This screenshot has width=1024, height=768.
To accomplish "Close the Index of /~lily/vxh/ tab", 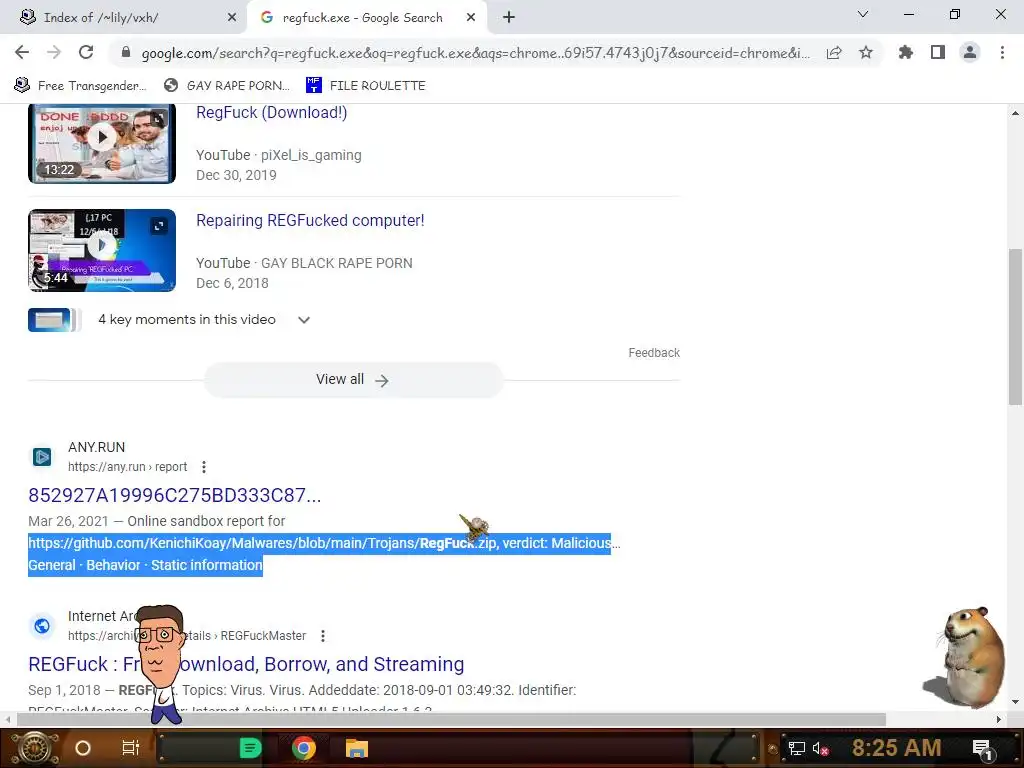I will pos(232,18).
